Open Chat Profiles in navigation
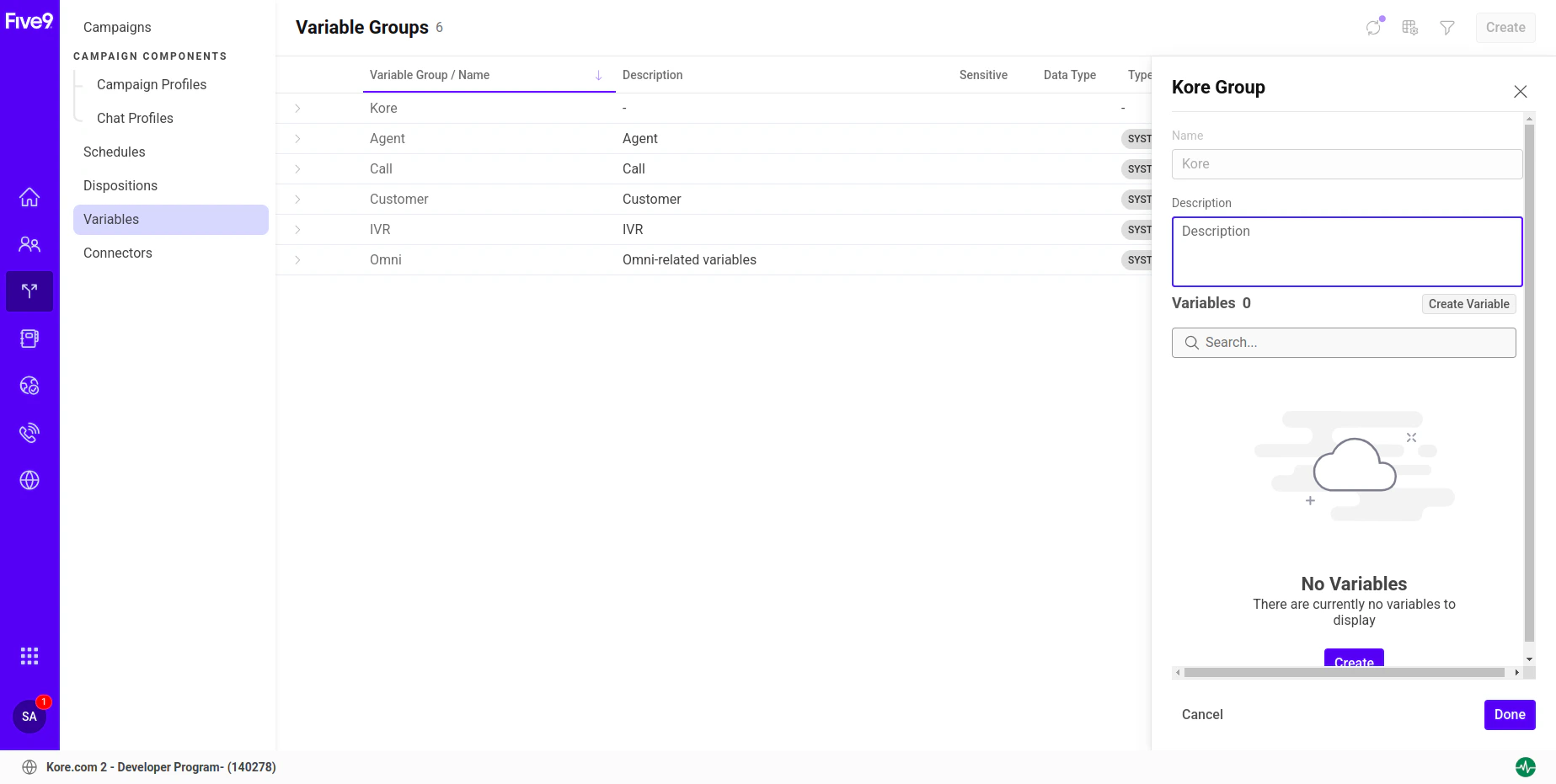 135,118
